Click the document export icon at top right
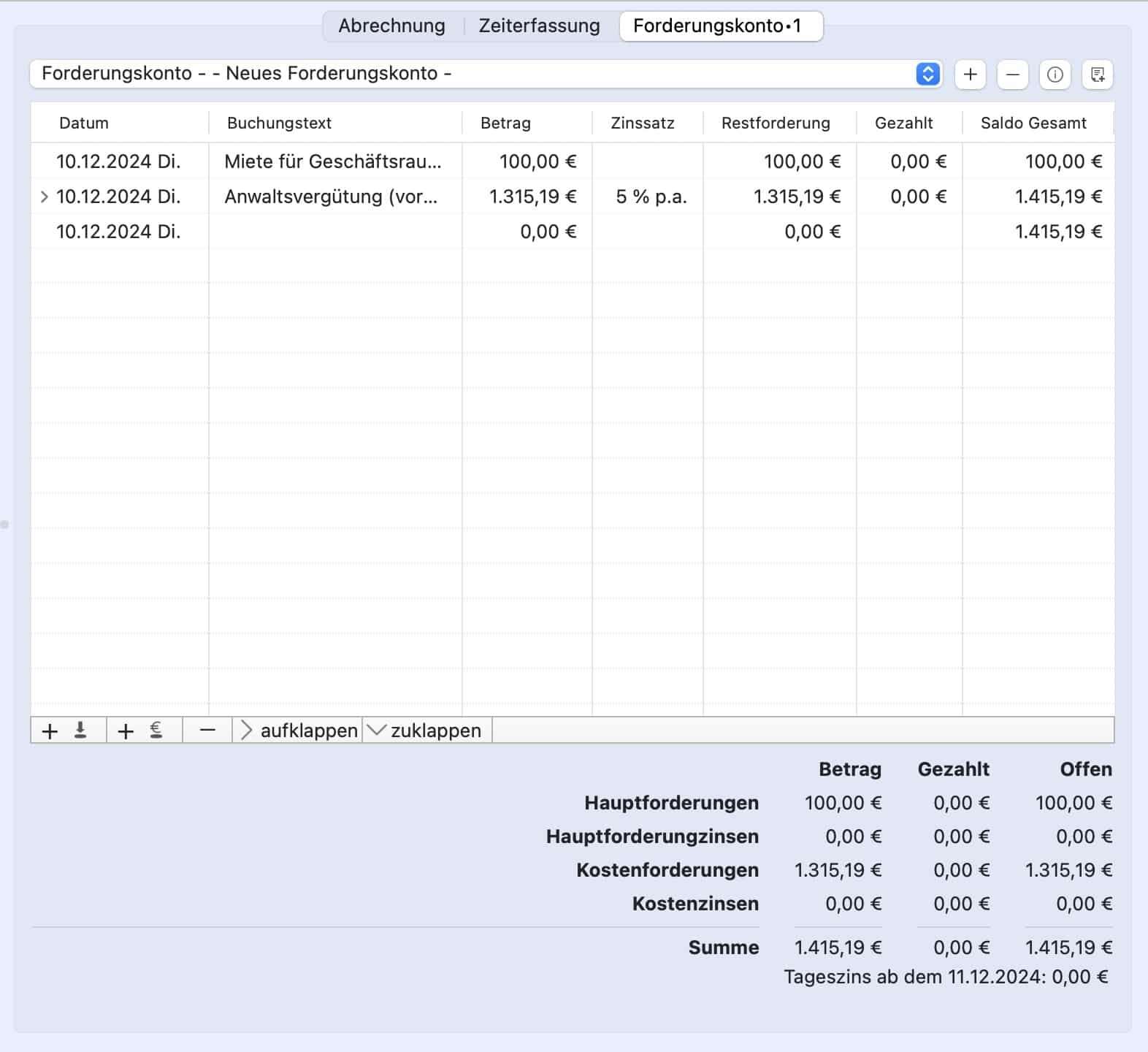This screenshot has height=1052, width=1148. coord(1097,74)
